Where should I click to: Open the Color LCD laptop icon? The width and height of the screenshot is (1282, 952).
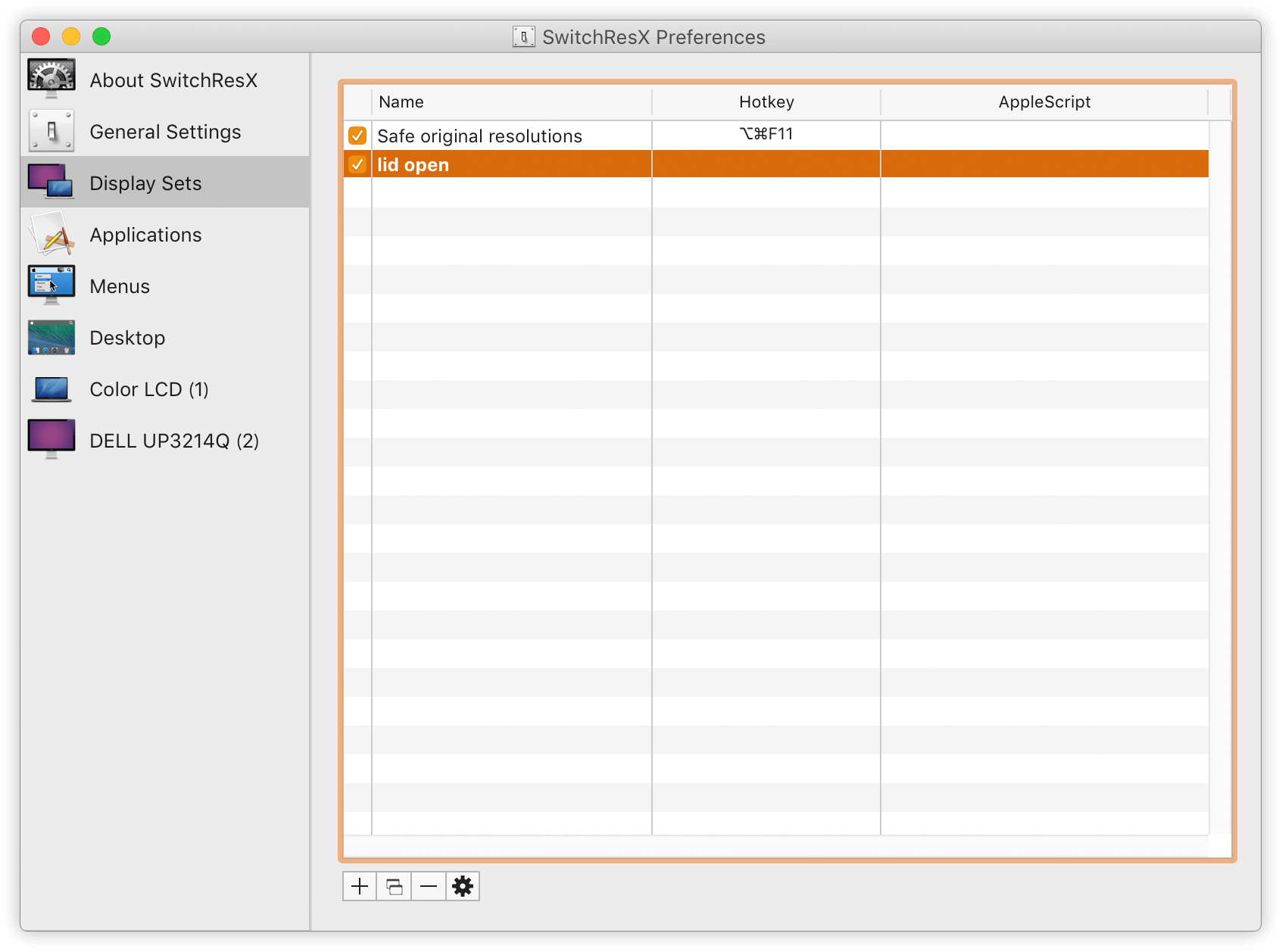click(51, 389)
